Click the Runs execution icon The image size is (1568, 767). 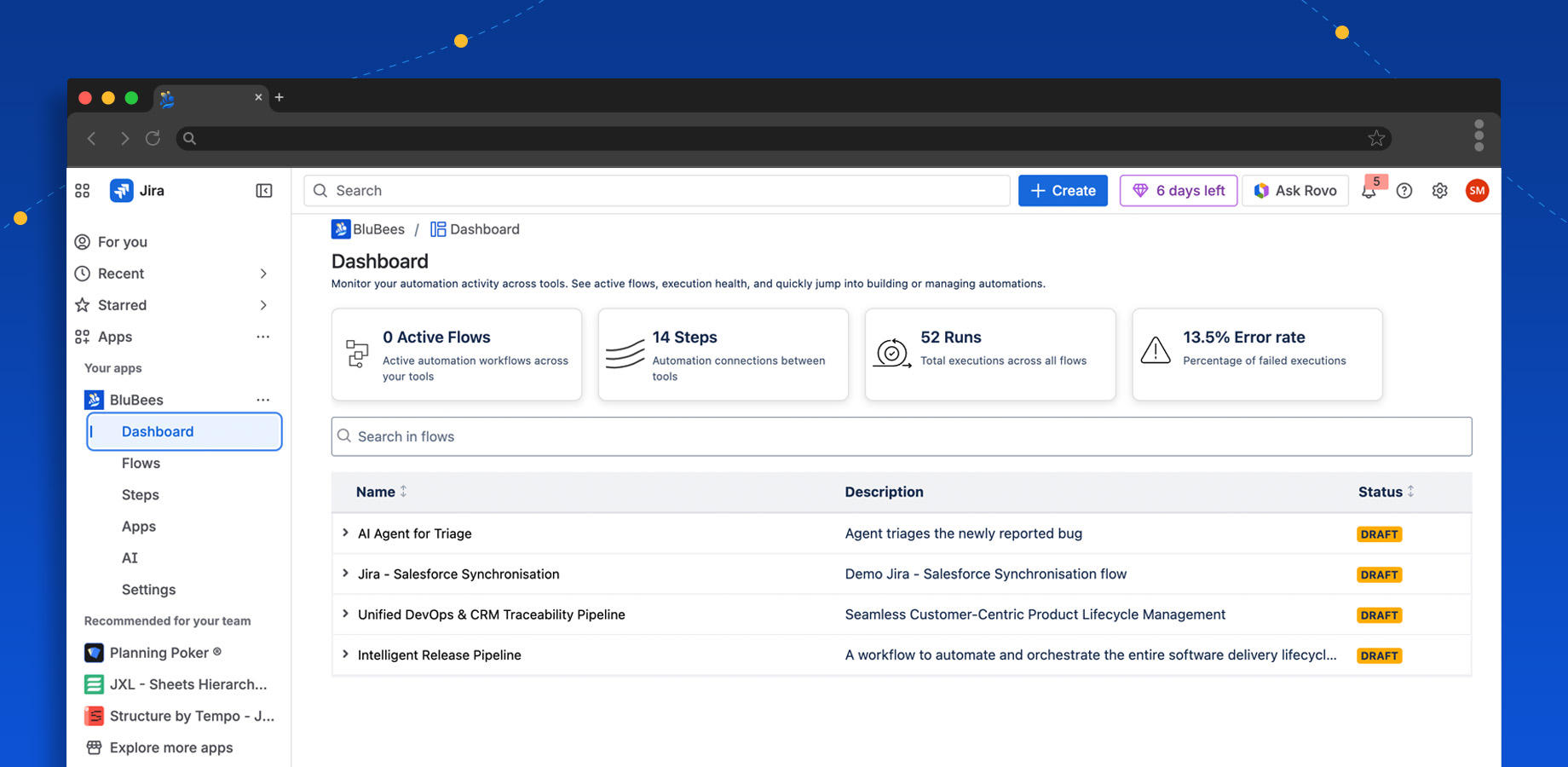click(x=892, y=353)
